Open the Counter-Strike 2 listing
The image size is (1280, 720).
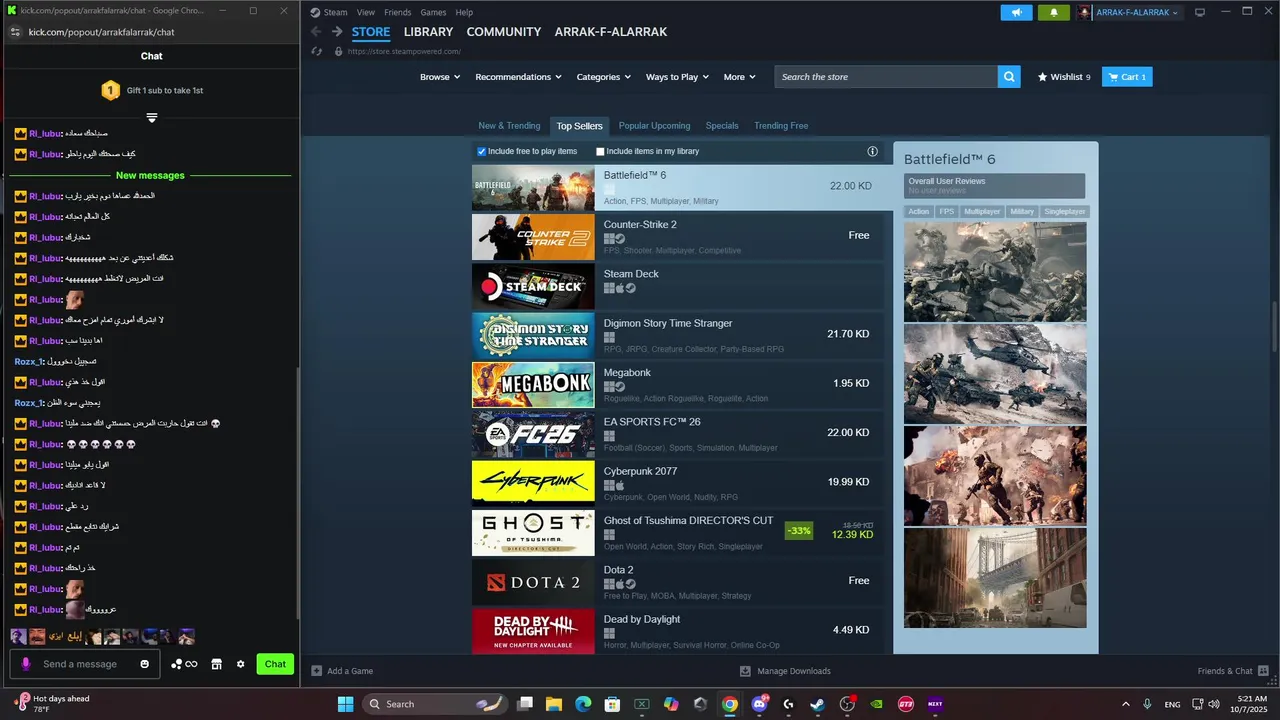678,236
